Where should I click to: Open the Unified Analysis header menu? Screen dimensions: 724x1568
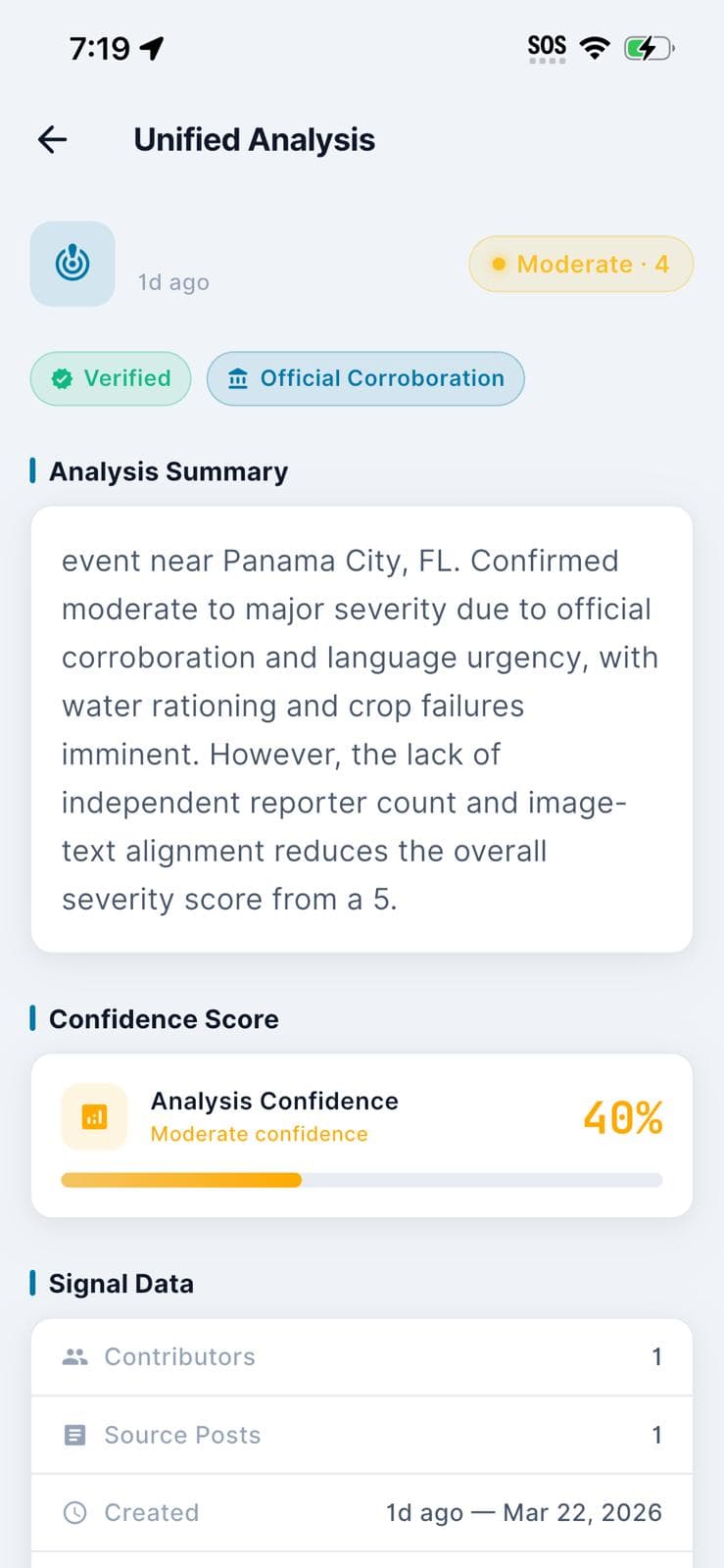[255, 139]
